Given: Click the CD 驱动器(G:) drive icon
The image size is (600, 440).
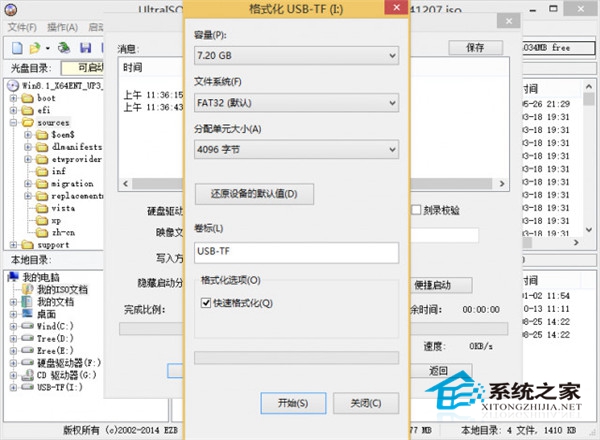Looking at the screenshot, I should tap(27, 375).
